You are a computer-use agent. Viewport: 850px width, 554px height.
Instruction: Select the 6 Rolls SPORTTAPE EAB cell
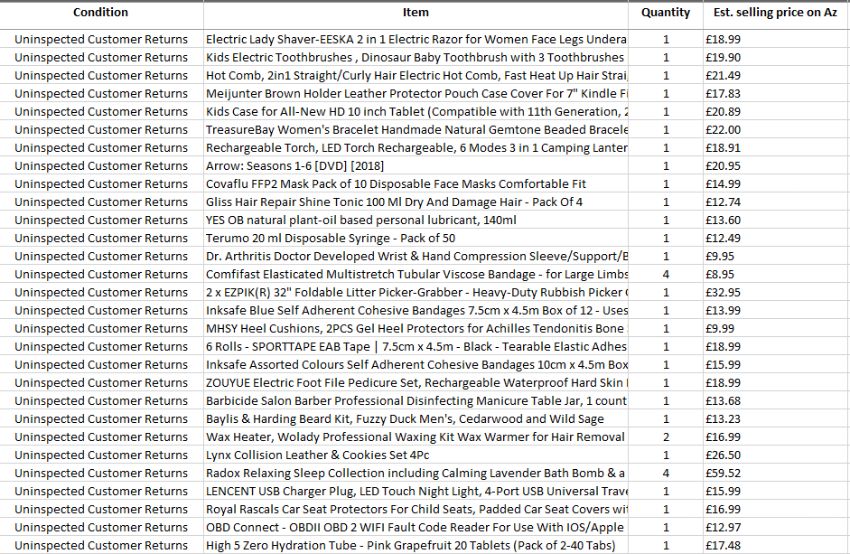coord(416,346)
